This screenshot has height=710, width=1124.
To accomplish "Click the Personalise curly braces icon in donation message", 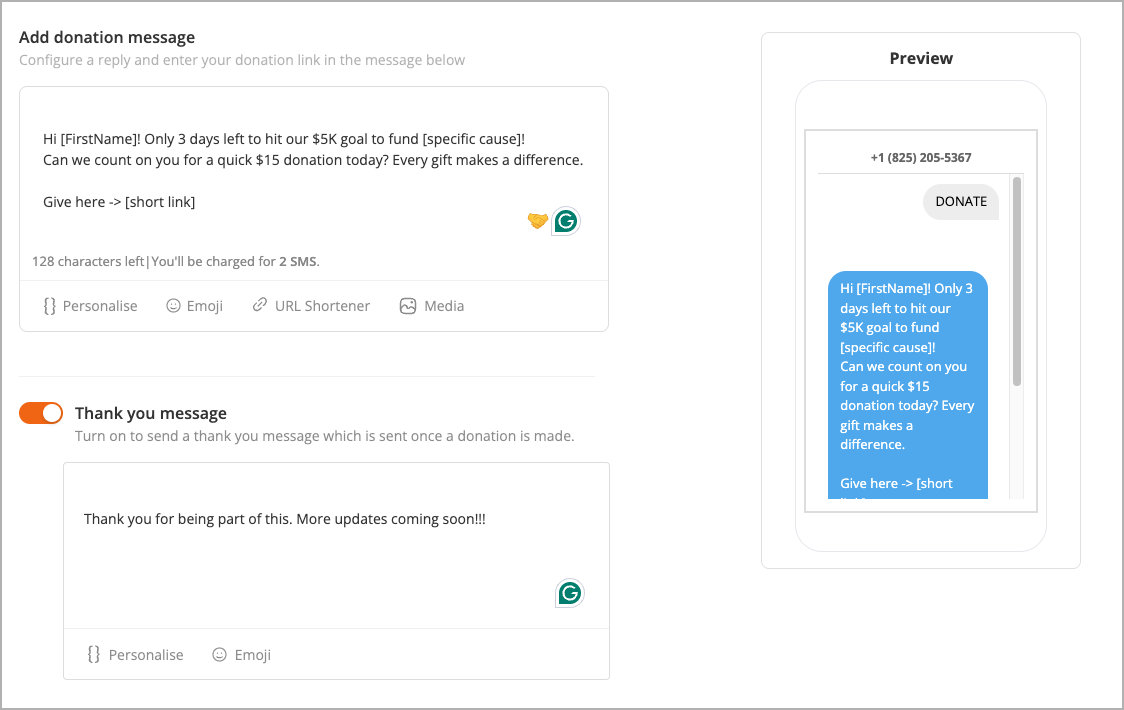I will pyautogui.click(x=49, y=306).
